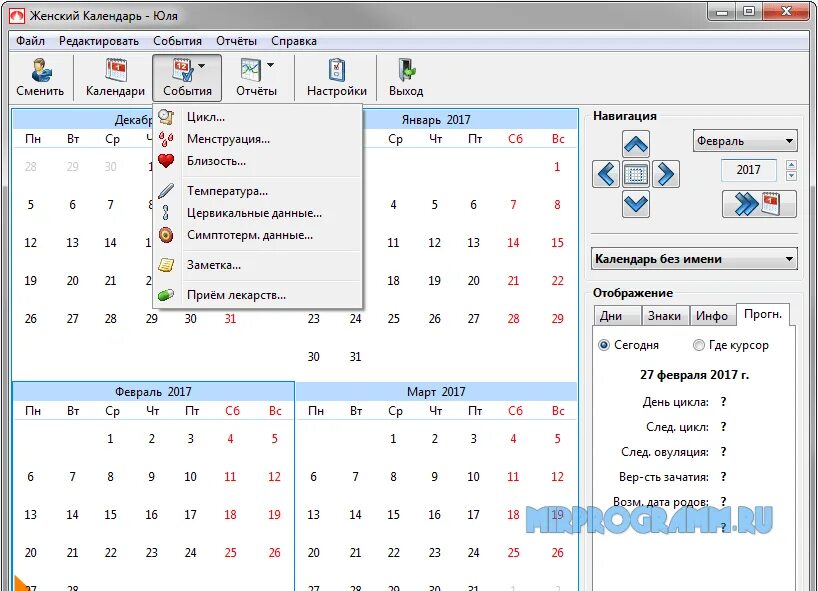This screenshot has width=818, height=591.
Task: Open the Календарь без имени dropdown
Action: point(694,259)
